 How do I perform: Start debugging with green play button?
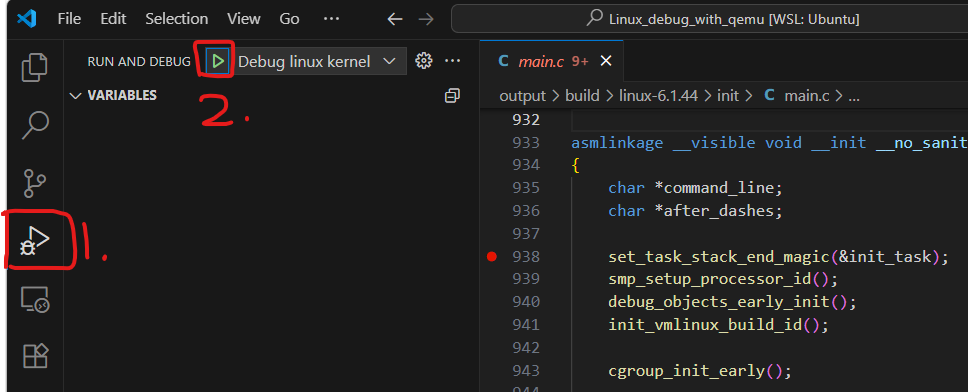[217, 61]
